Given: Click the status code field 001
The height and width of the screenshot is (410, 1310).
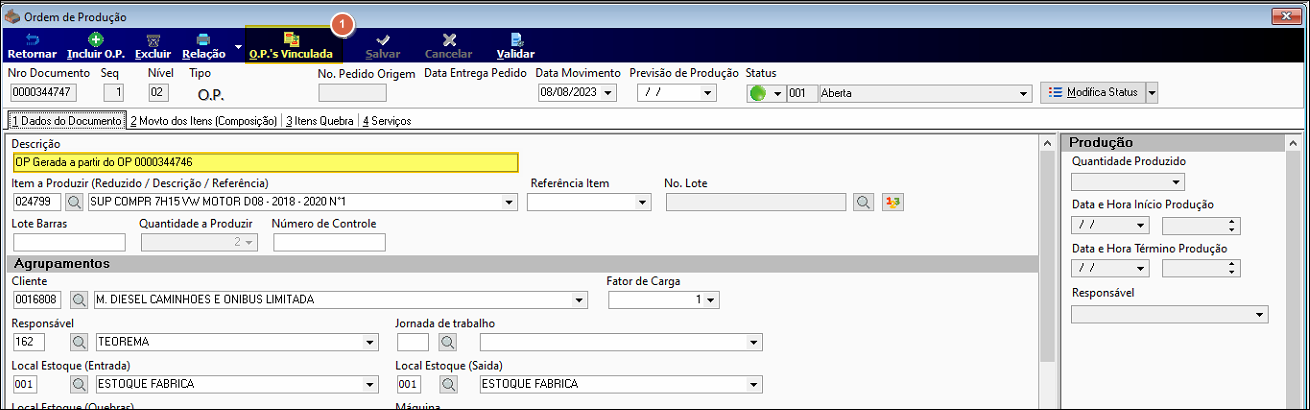Looking at the screenshot, I should (x=802, y=93).
